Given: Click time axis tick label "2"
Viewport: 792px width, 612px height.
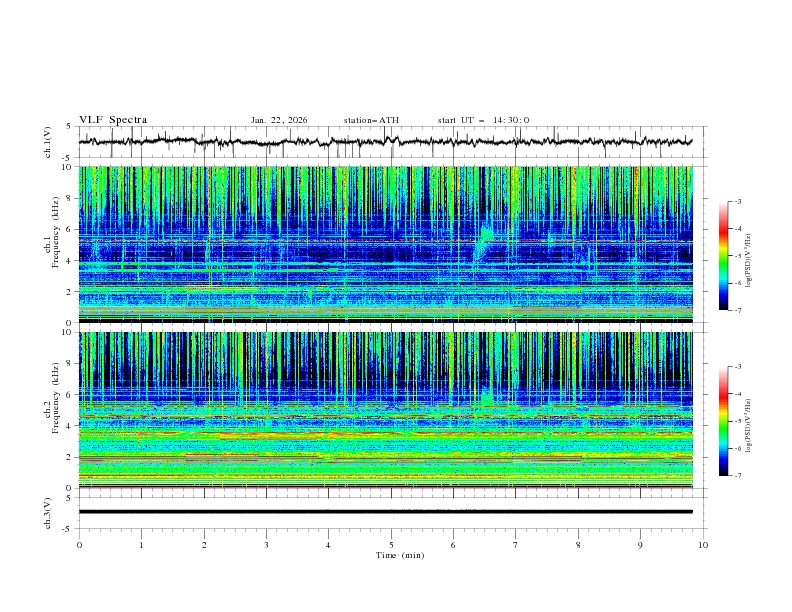Looking at the screenshot, I should 204,545.
